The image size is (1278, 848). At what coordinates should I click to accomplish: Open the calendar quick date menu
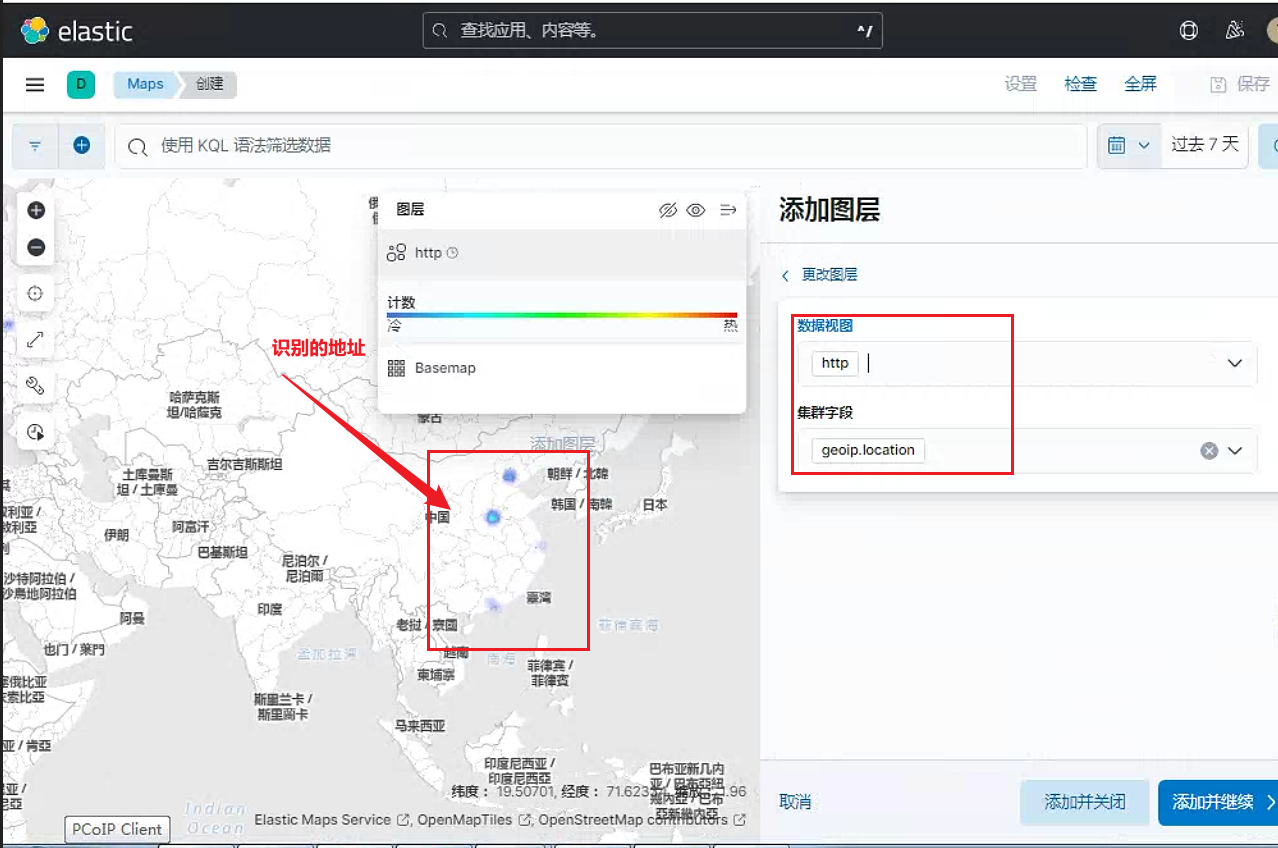coord(1130,146)
